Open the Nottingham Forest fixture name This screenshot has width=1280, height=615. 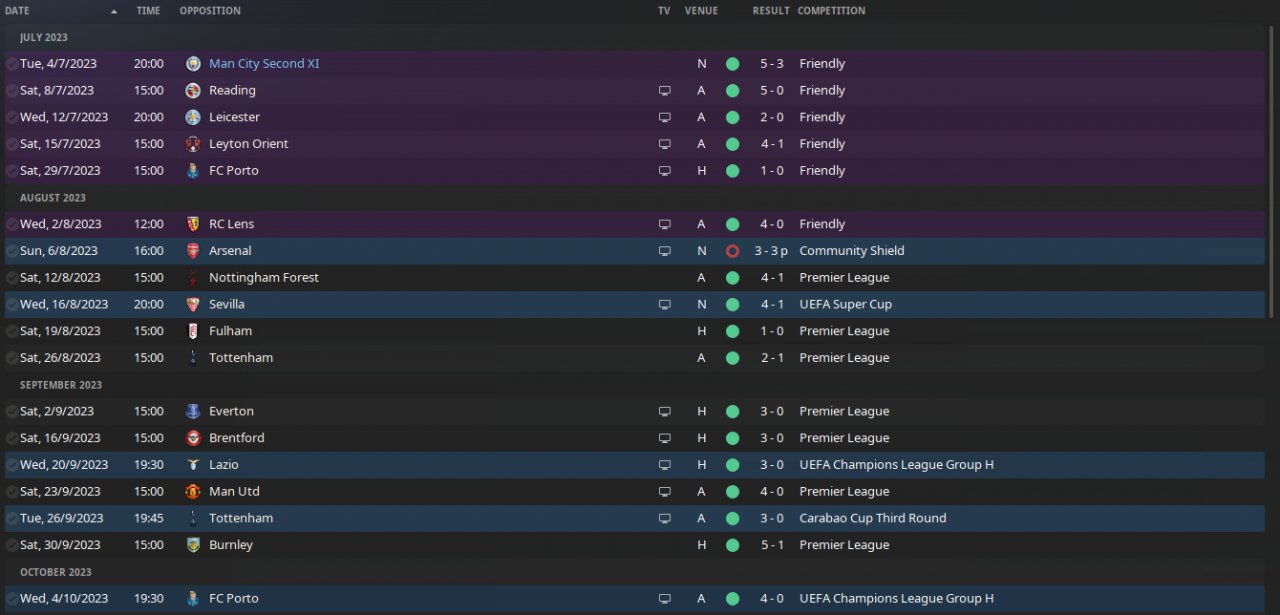(x=264, y=278)
